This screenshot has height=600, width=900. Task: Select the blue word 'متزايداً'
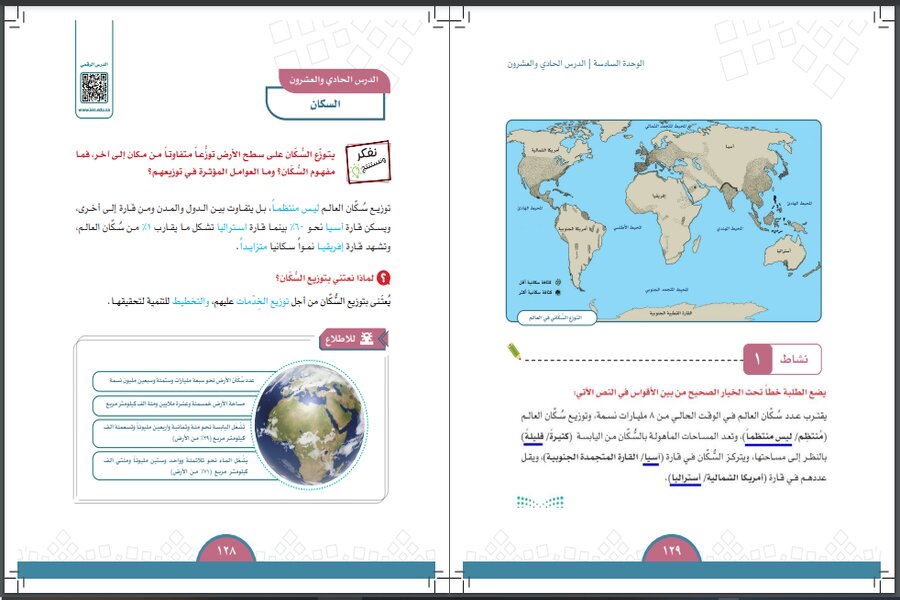pyautogui.click(x=253, y=247)
